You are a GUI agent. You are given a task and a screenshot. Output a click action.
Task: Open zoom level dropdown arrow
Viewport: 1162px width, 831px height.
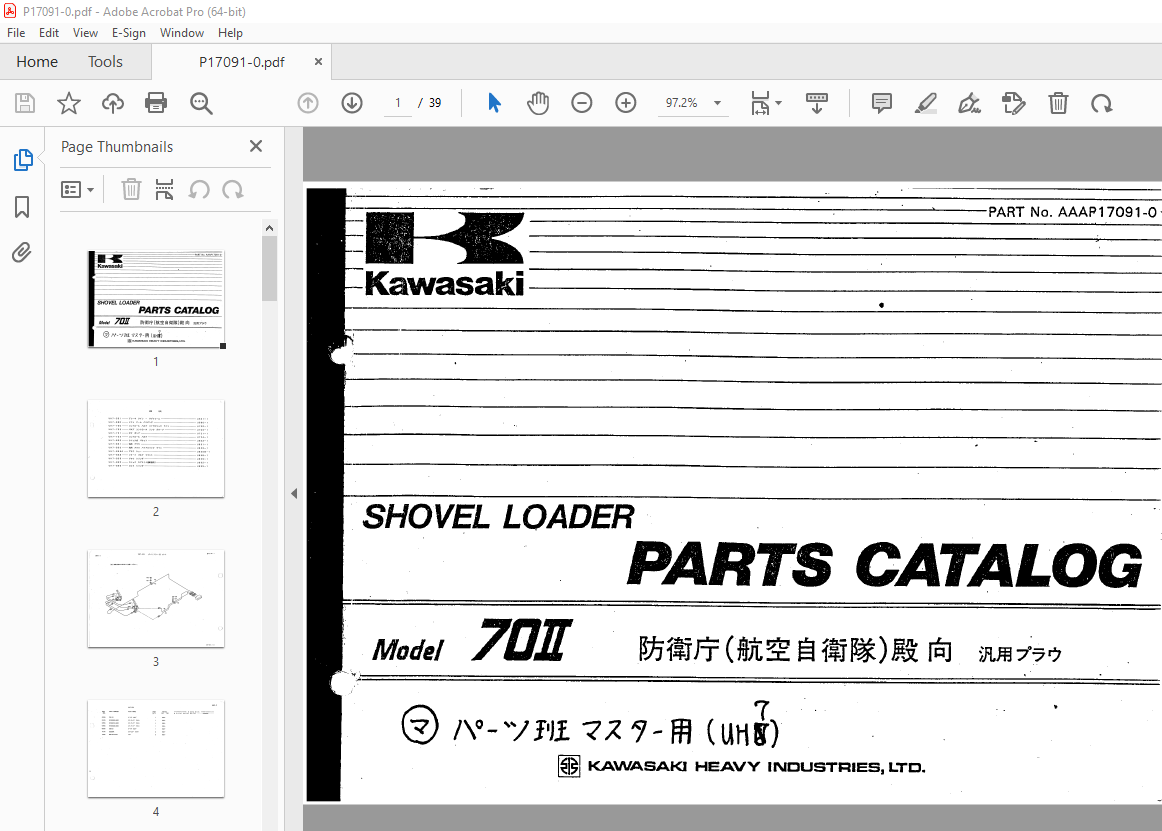coord(717,103)
